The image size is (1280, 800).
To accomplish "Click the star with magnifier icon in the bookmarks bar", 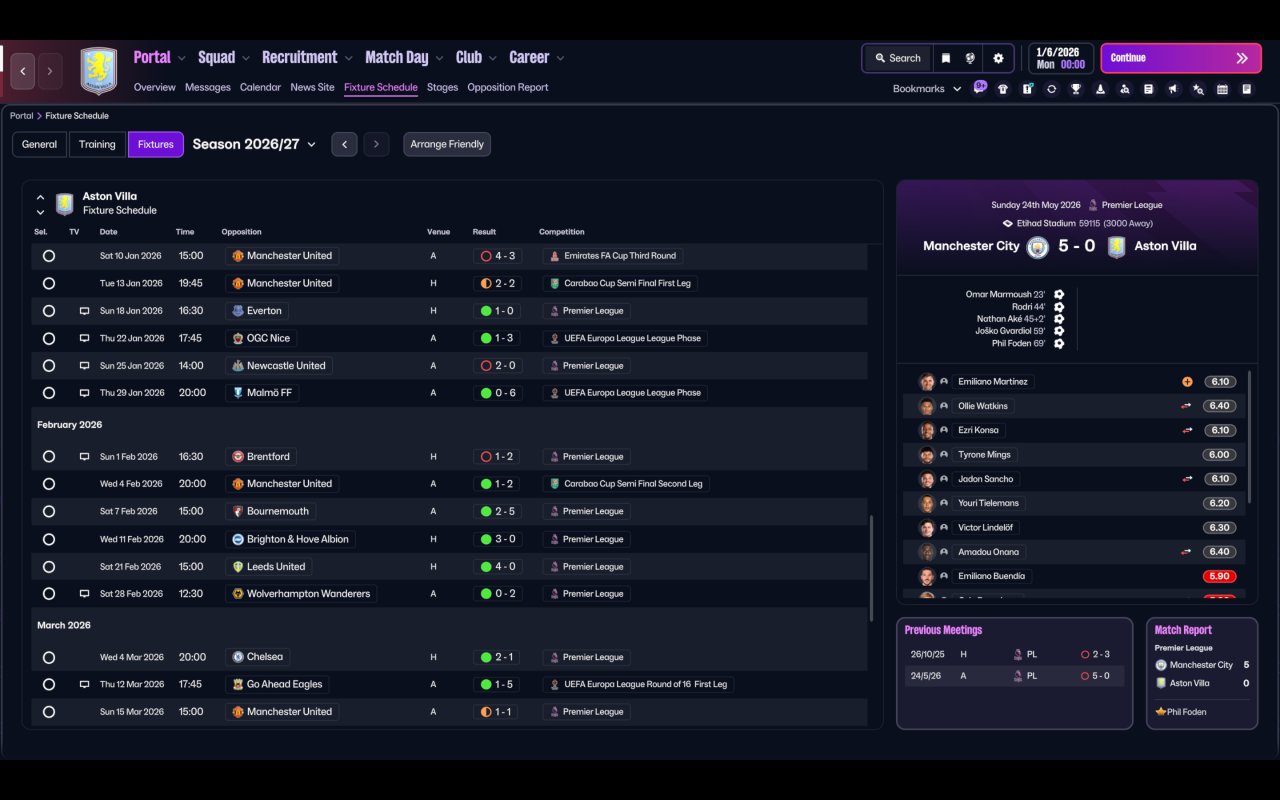I will 1198,89.
